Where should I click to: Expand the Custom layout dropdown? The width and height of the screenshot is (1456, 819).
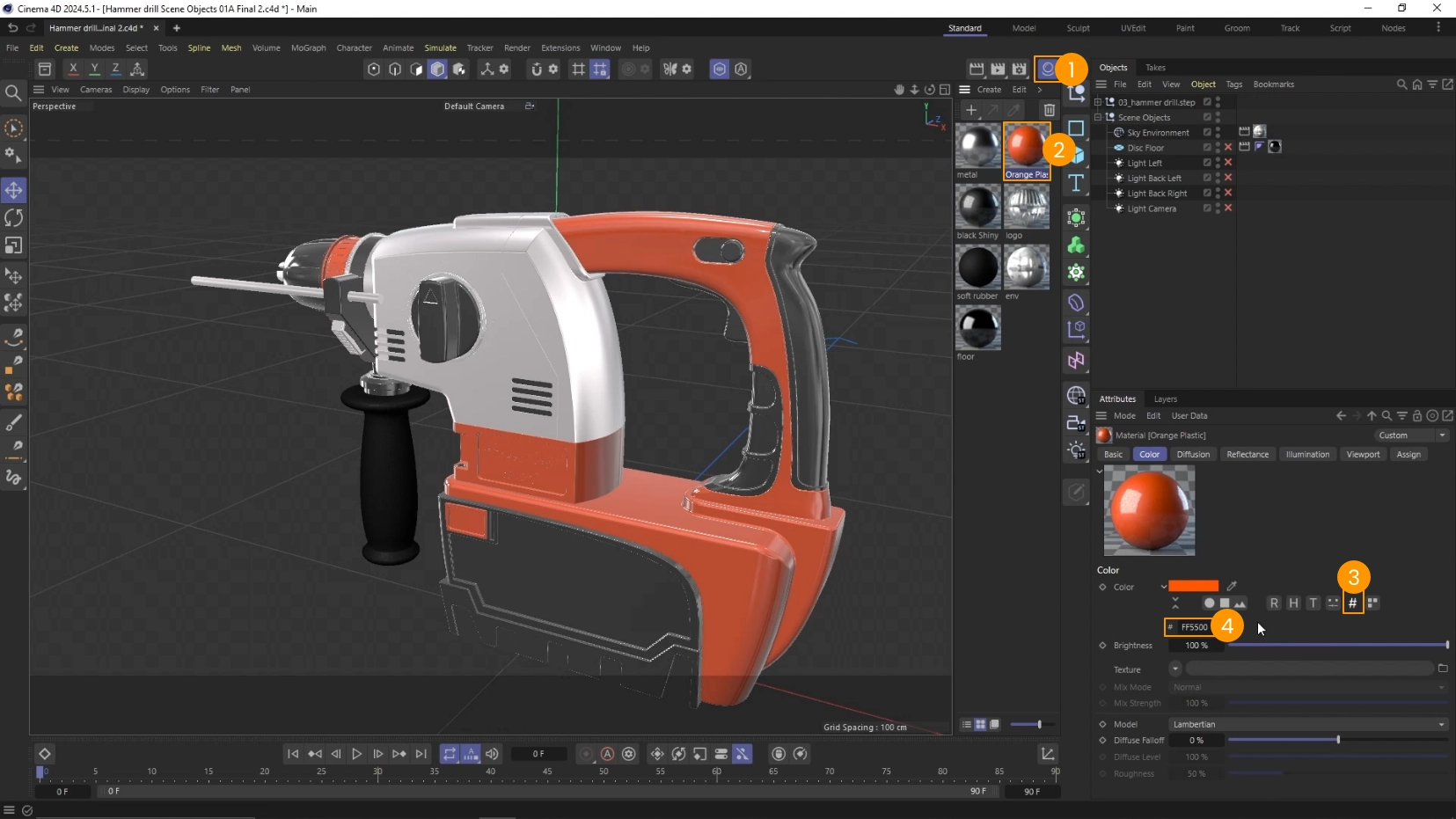tap(1410, 435)
